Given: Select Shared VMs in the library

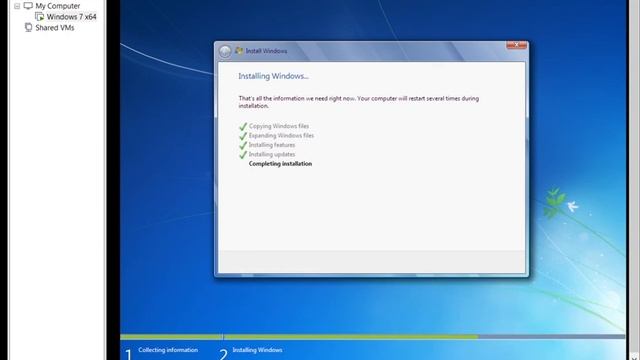Looking at the screenshot, I should (55, 28).
